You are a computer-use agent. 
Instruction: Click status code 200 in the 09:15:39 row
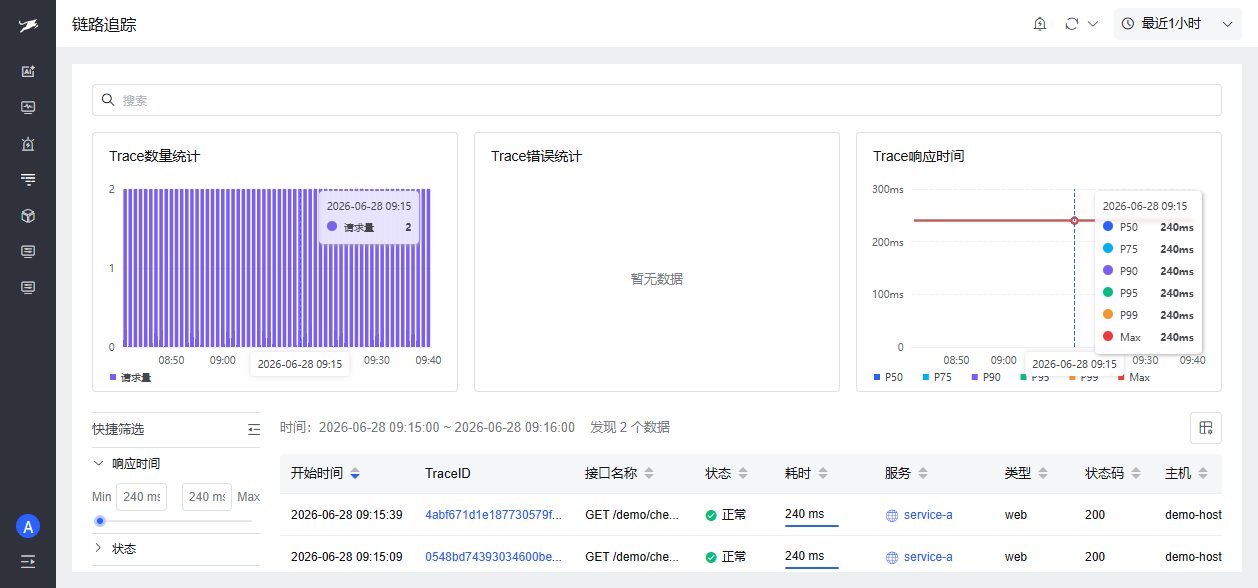[x=1095, y=515]
